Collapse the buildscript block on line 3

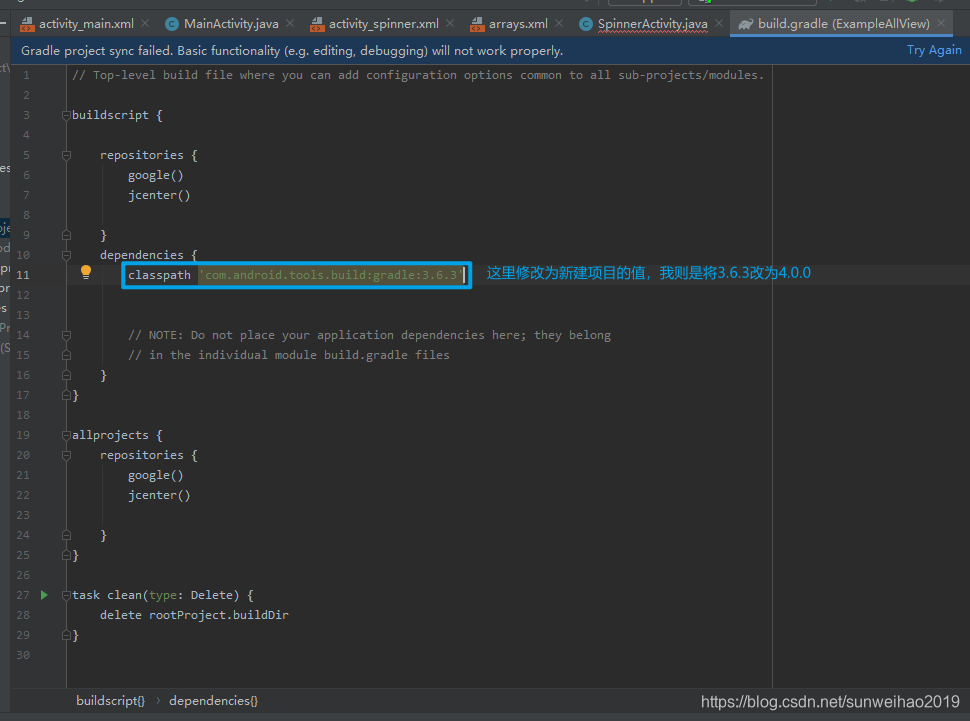coord(66,114)
